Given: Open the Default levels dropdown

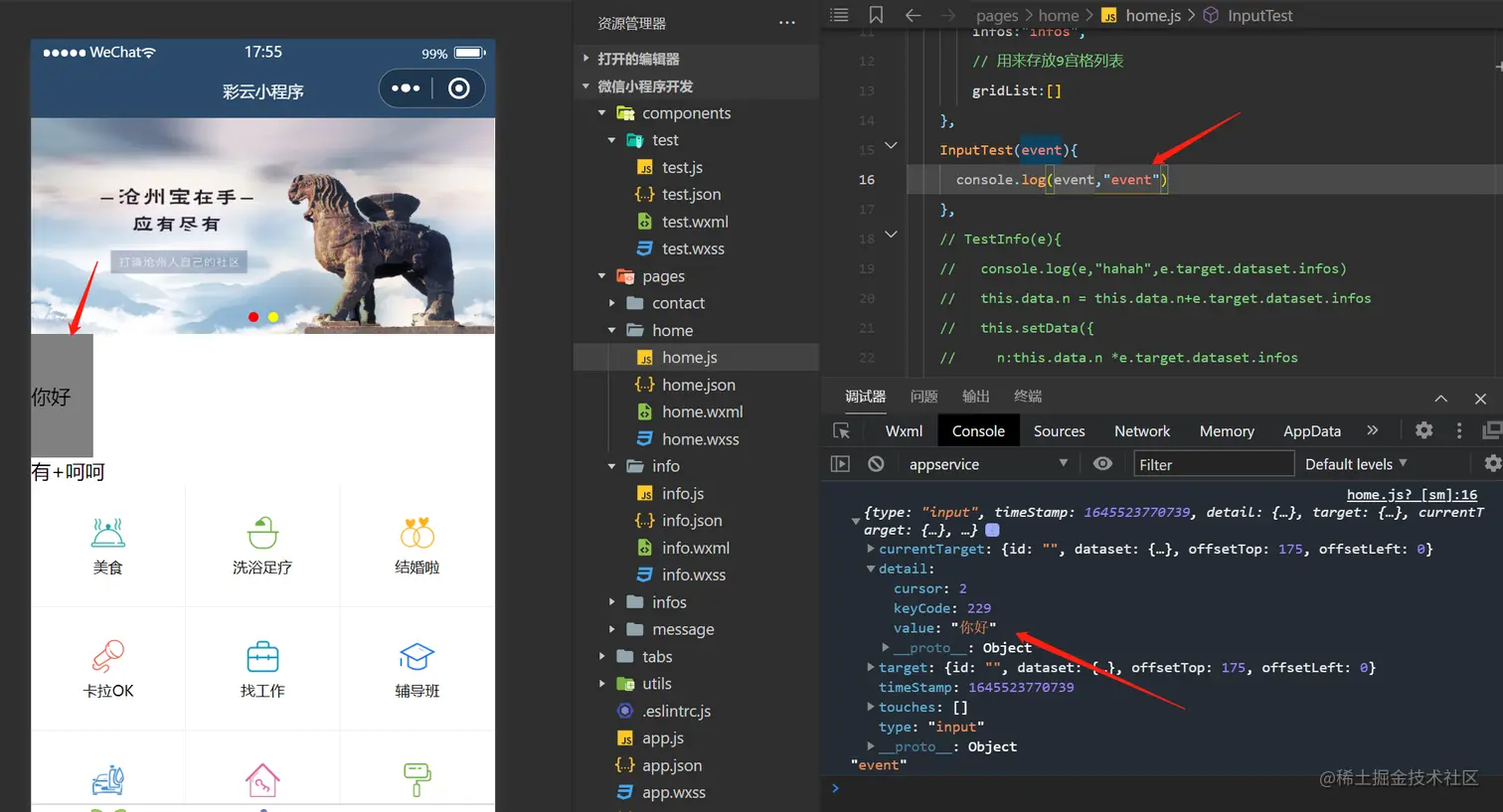Looking at the screenshot, I should [x=1356, y=464].
